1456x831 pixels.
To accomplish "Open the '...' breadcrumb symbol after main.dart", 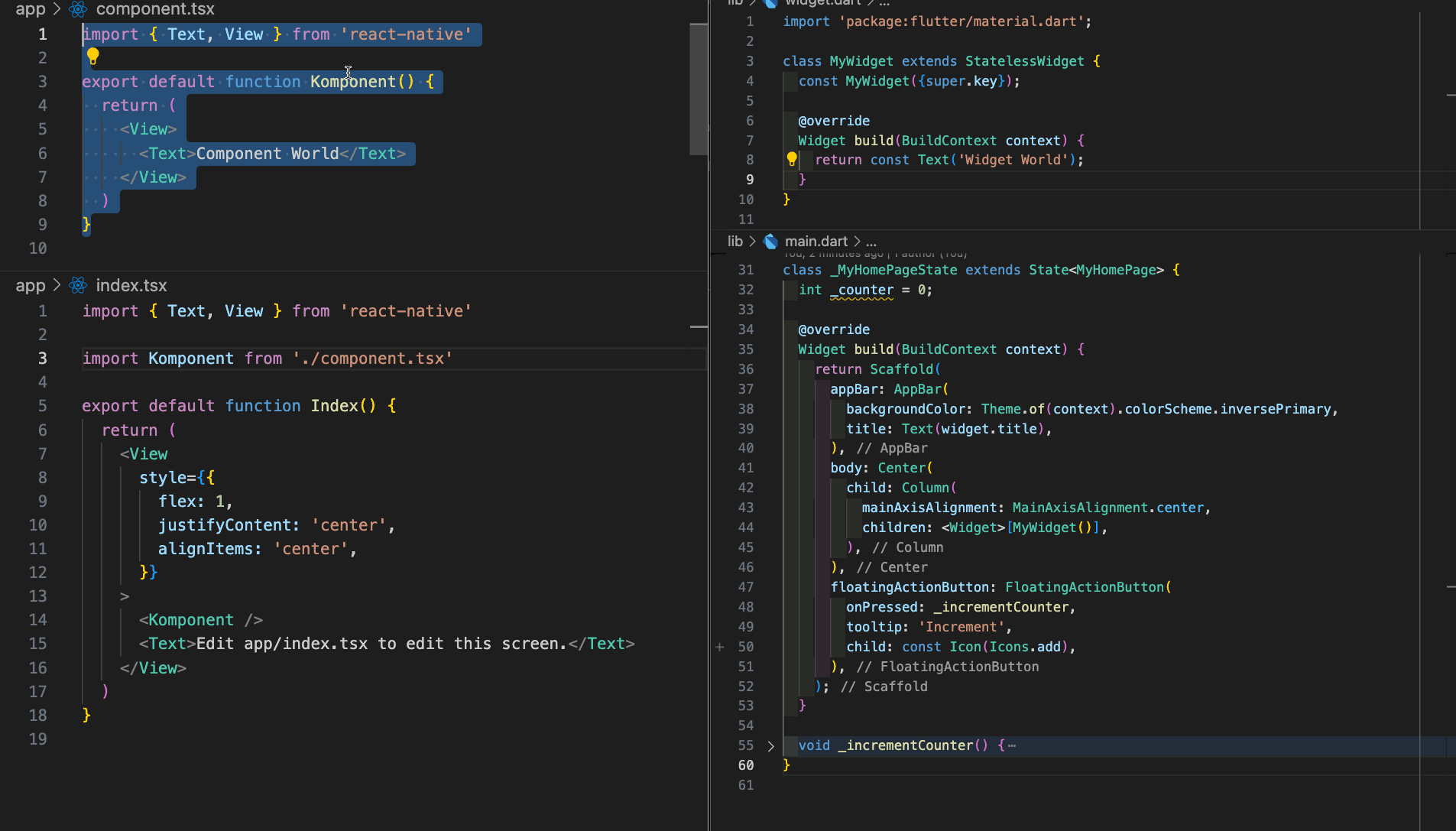I will click(x=871, y=242).
